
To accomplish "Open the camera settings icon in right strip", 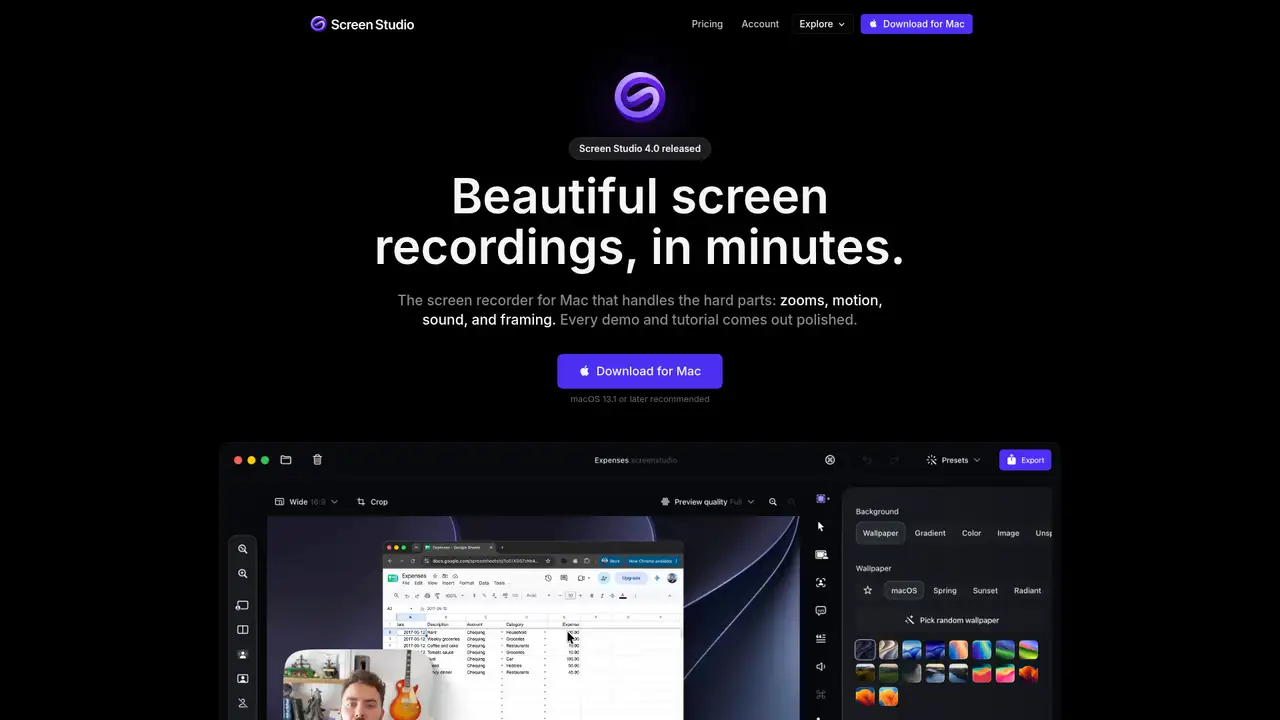I will [821, 555].
